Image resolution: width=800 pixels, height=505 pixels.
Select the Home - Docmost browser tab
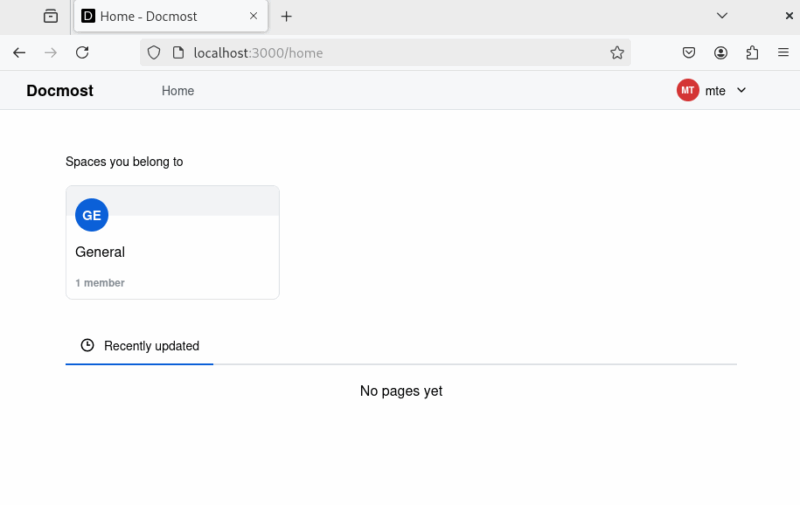point(160,16)
